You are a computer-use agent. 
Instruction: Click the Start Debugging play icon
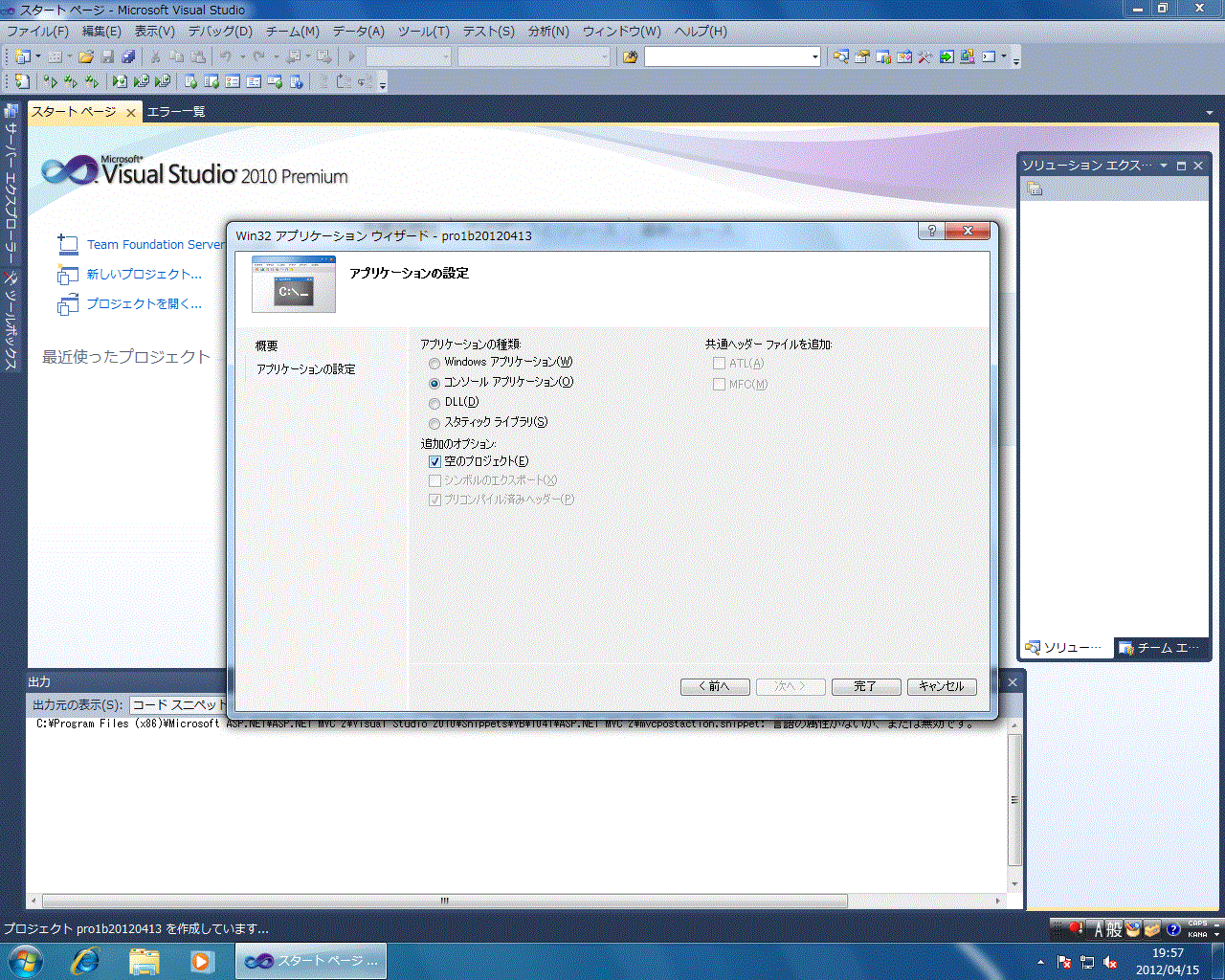352,56
